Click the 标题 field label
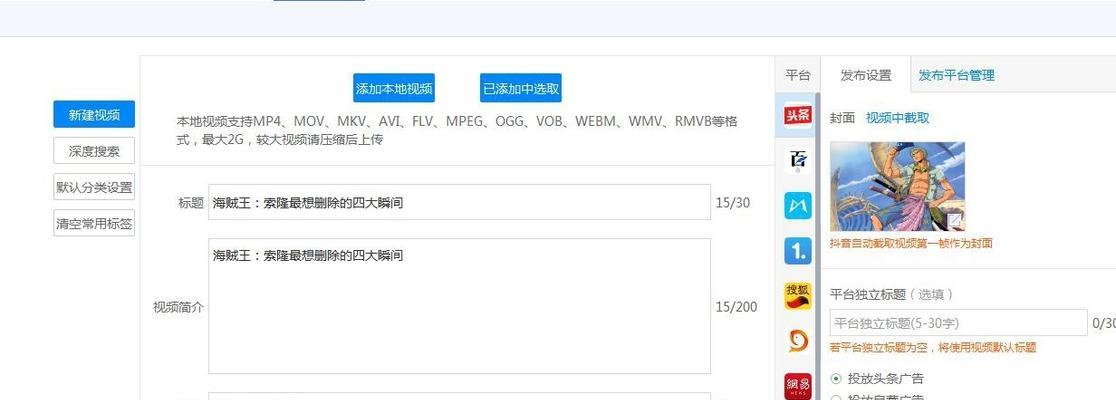 click(x=191, y=203)
